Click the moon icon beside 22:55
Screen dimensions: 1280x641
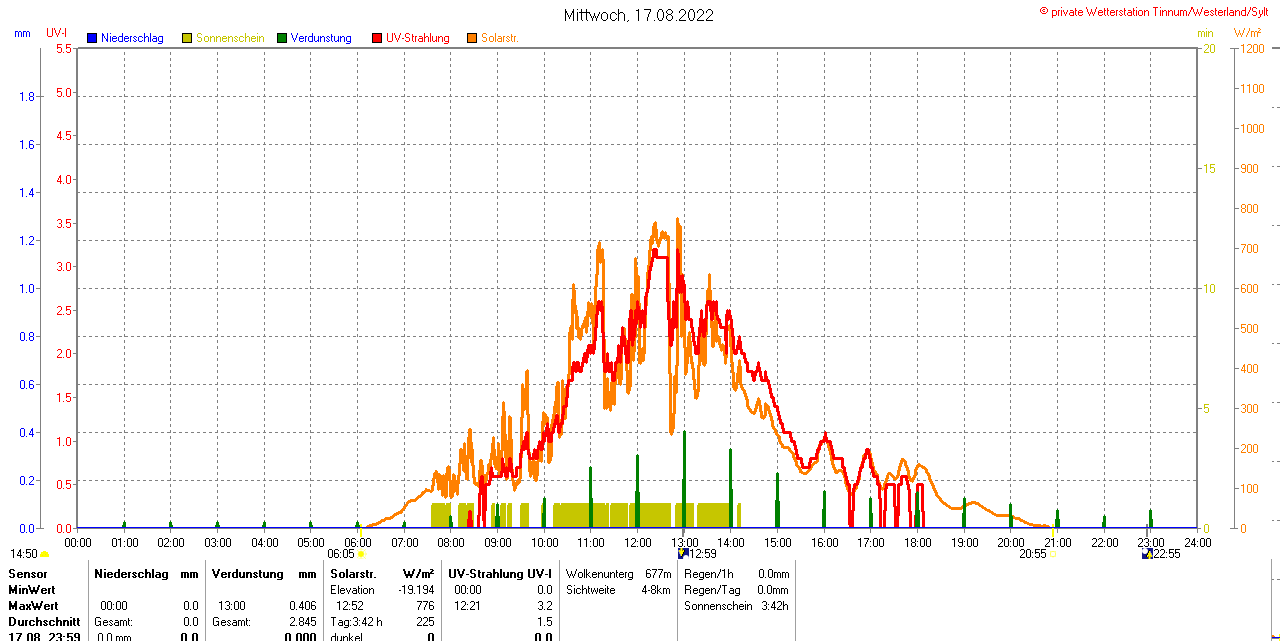[1147, 553]
